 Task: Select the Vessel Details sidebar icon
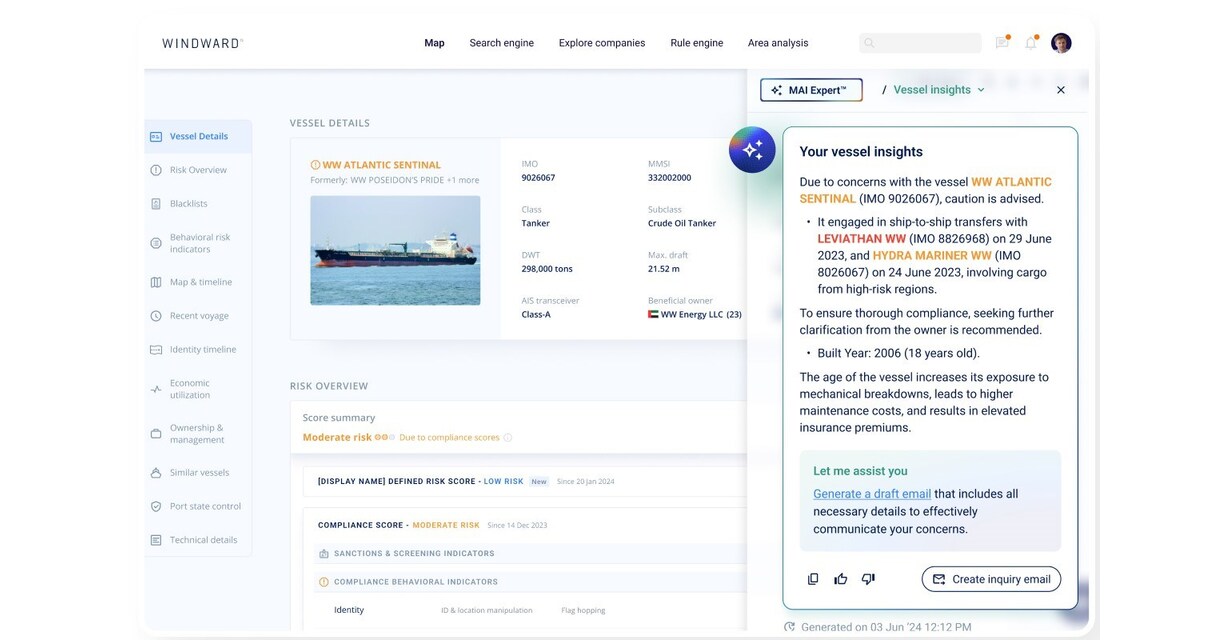pyautogui.click(x=155, y=134)
